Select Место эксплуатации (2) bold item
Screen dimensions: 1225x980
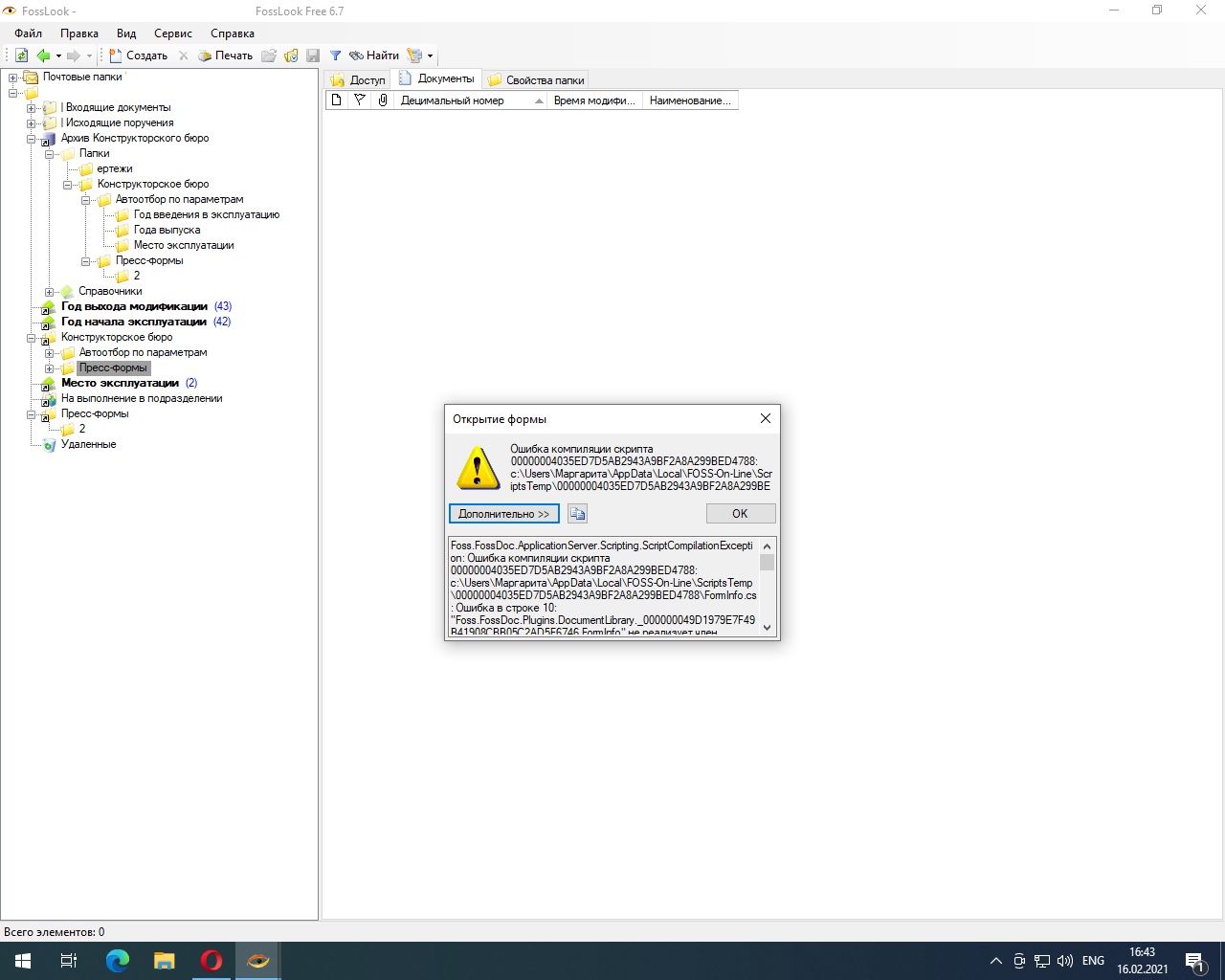click(129, 383)
